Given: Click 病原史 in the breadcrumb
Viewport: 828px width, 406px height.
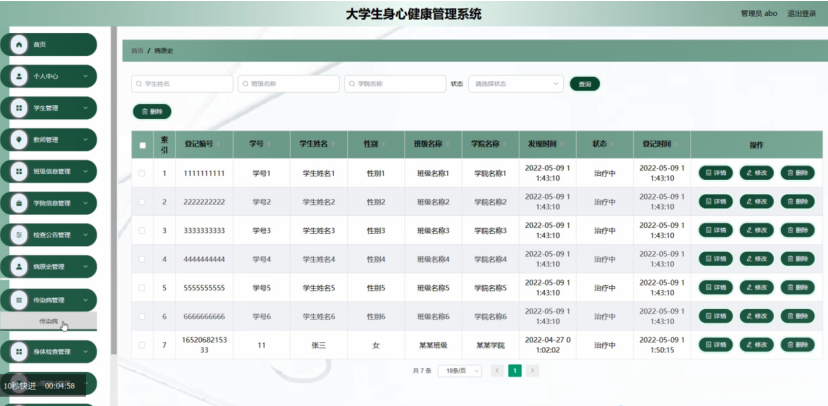Looking at the screenshot, I should click(164, 51).
